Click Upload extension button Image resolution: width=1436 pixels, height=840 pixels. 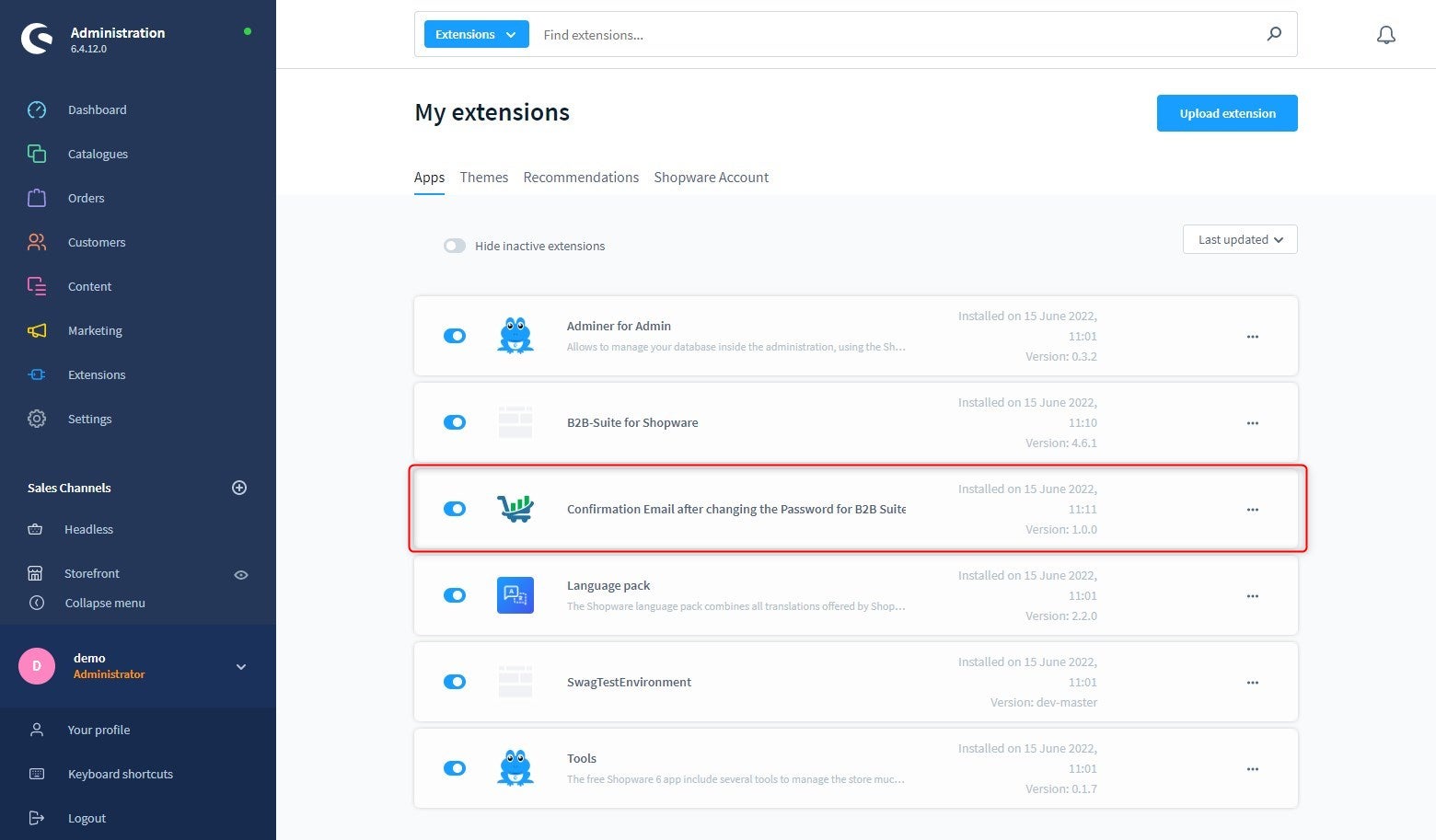(1227, 113)
